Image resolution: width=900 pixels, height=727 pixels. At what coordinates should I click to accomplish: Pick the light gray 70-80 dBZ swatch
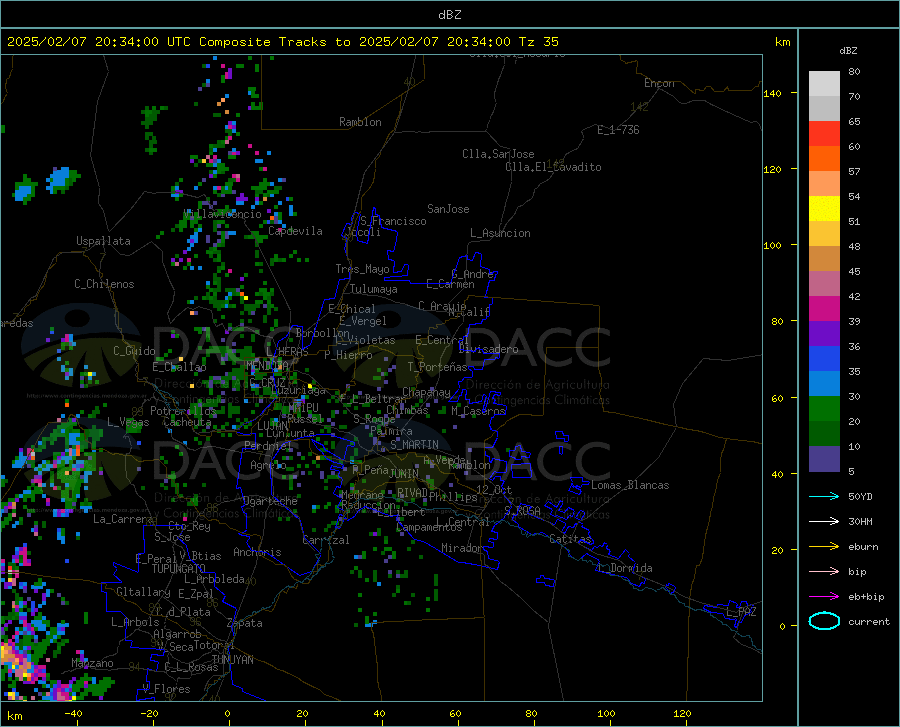(824, 84)
